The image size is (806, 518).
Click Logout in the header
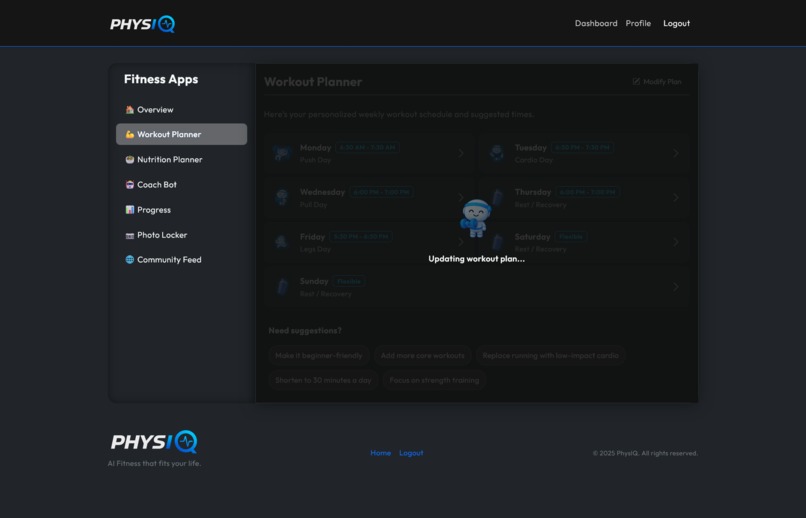pyautogui.click(x=676, y=23)
